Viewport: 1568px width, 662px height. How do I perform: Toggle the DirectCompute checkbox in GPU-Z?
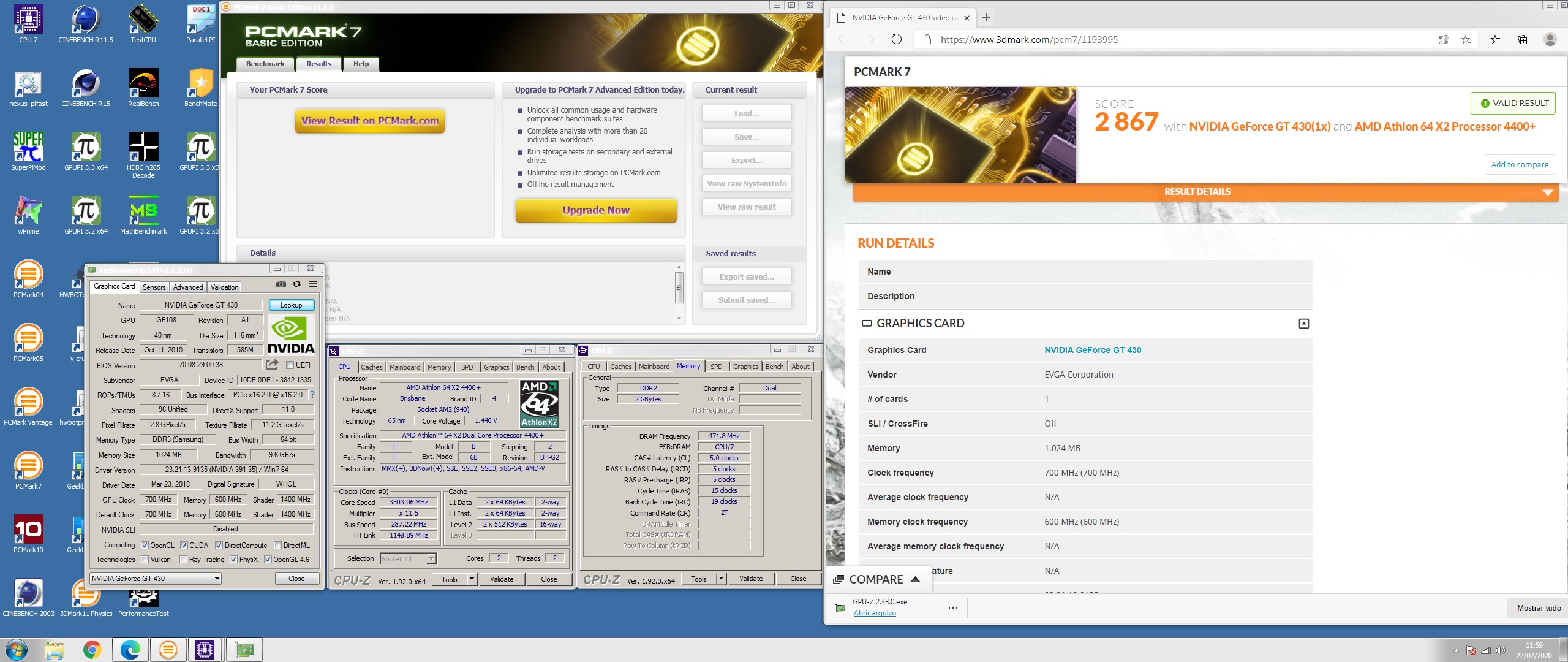[x=219, y=546]
